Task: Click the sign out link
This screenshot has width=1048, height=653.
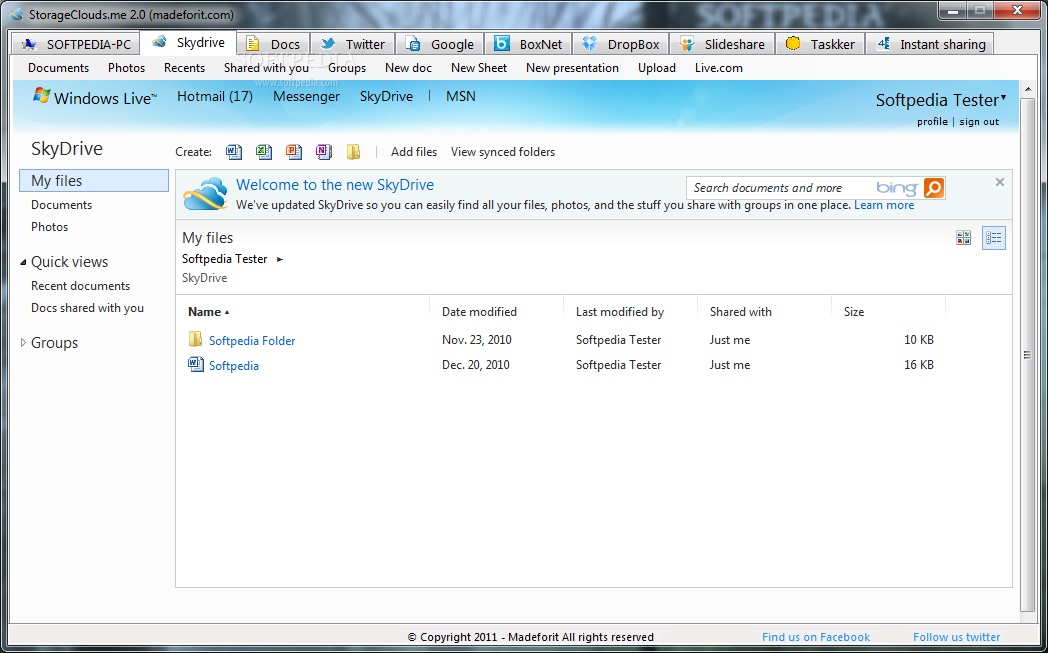Action: pos(979,122)
